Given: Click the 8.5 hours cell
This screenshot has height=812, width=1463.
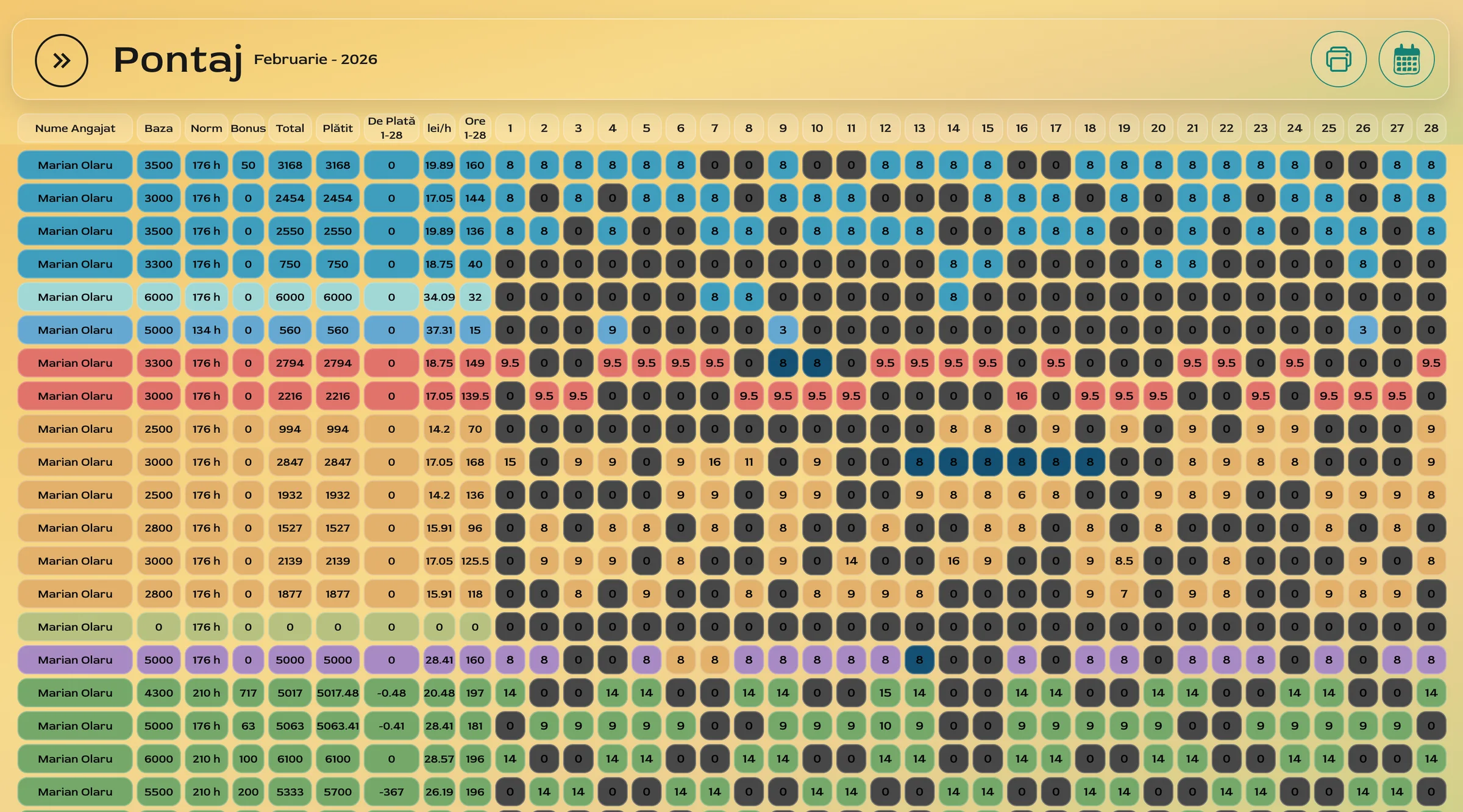Looking at the screenshot, I should point(1124,561).
